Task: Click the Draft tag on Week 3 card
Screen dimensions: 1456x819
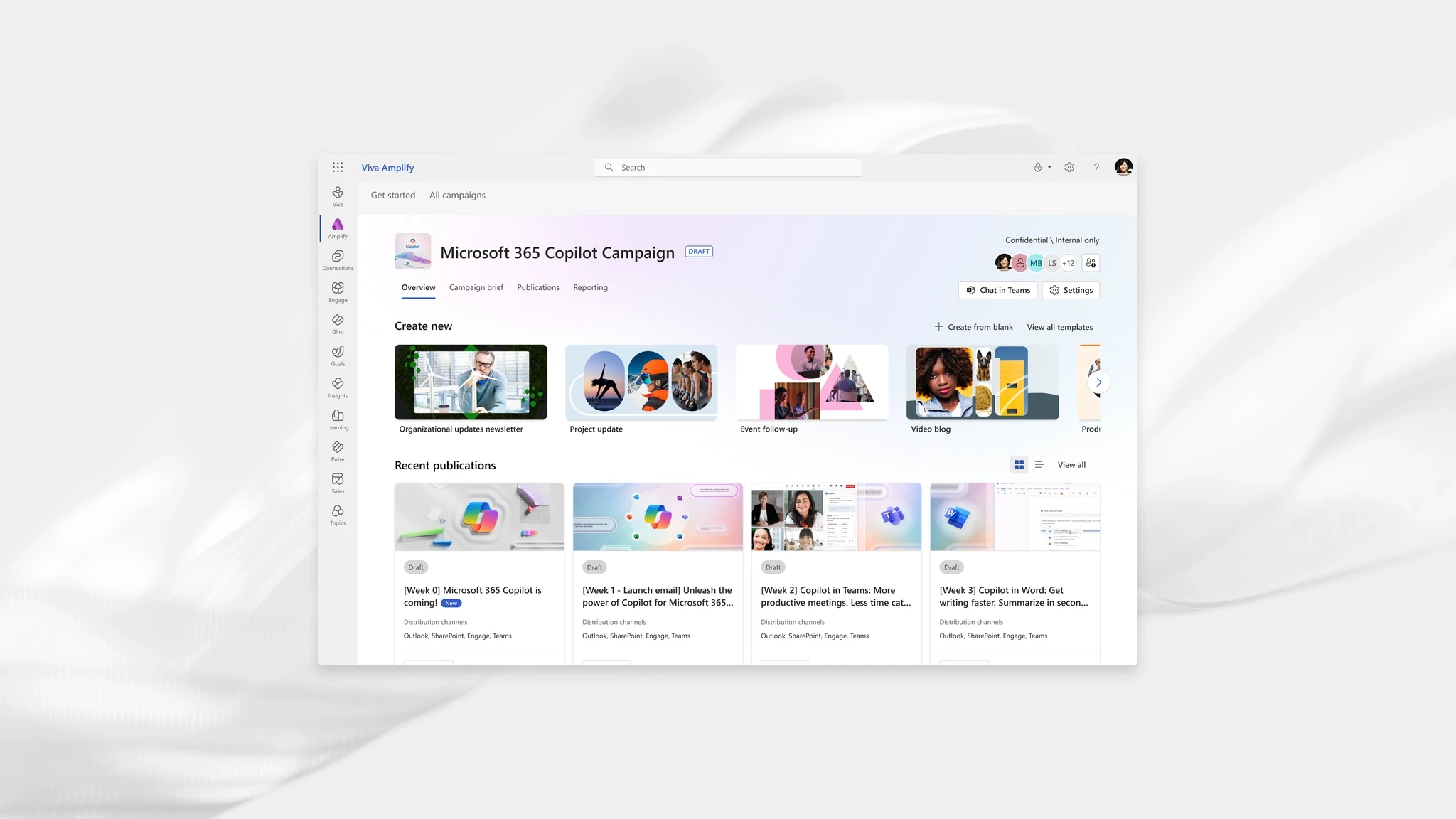Action: point(951,567)
